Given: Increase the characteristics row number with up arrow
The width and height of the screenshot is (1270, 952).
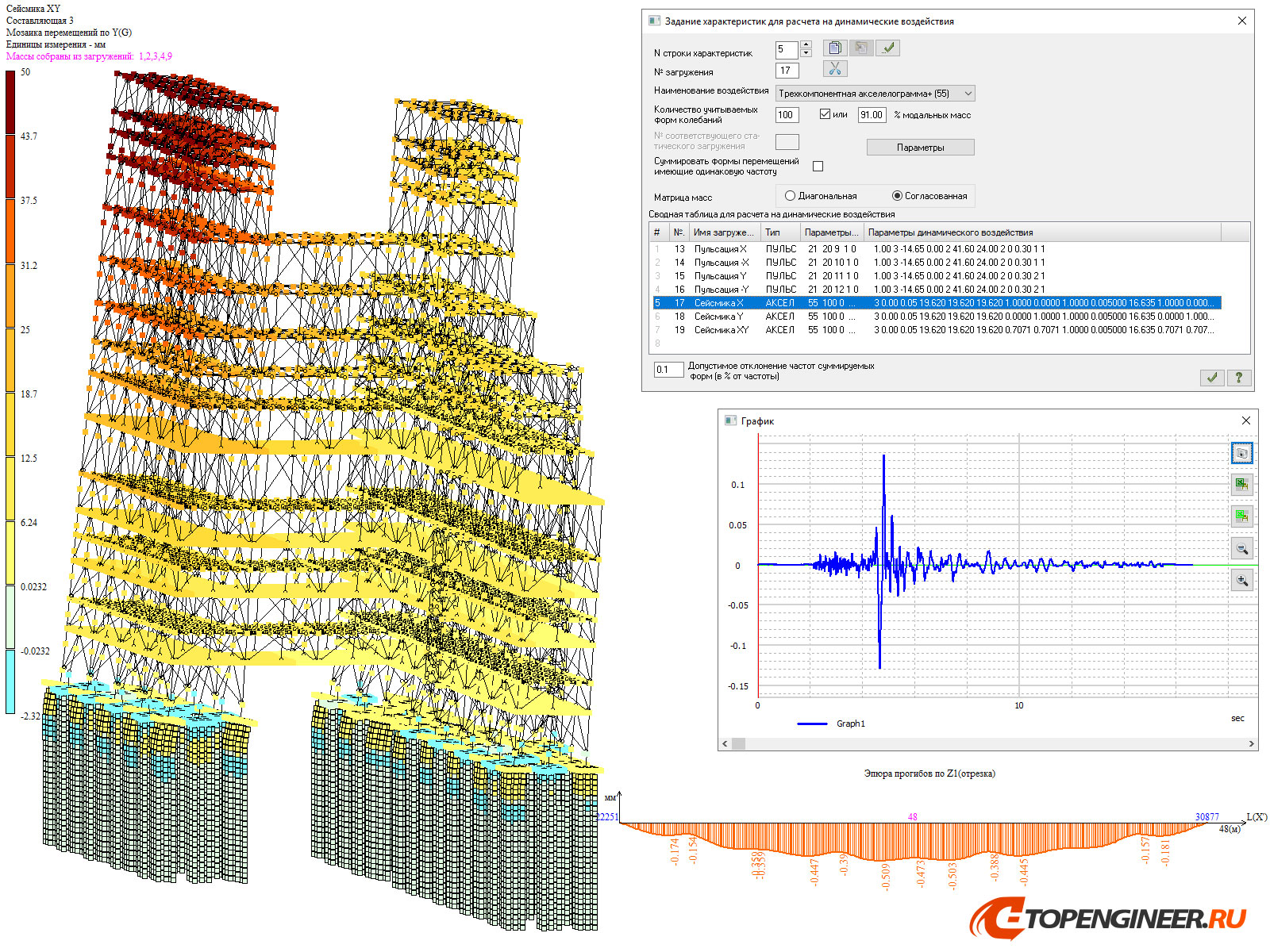Looking at the screenshot, I should (806, 44).
